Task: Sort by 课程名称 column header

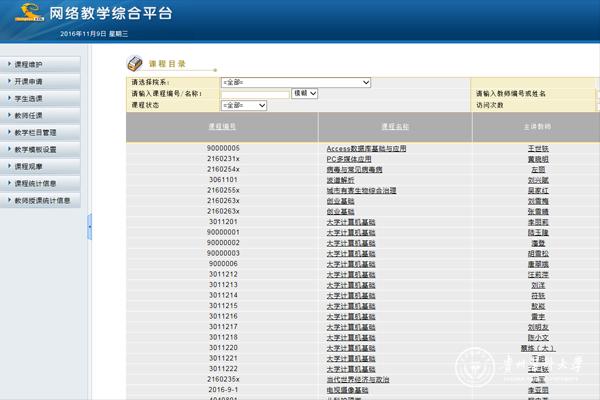Action: (x=395, y=127)
